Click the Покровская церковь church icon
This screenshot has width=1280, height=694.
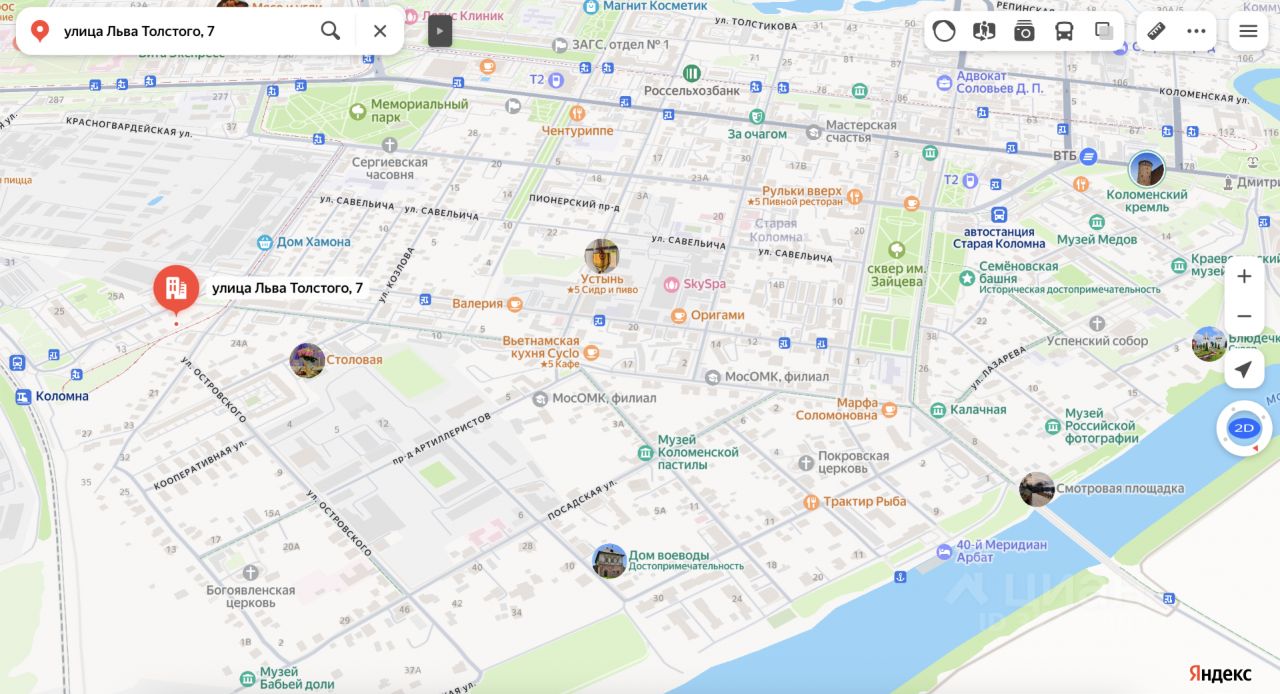(x=806, y=463)
